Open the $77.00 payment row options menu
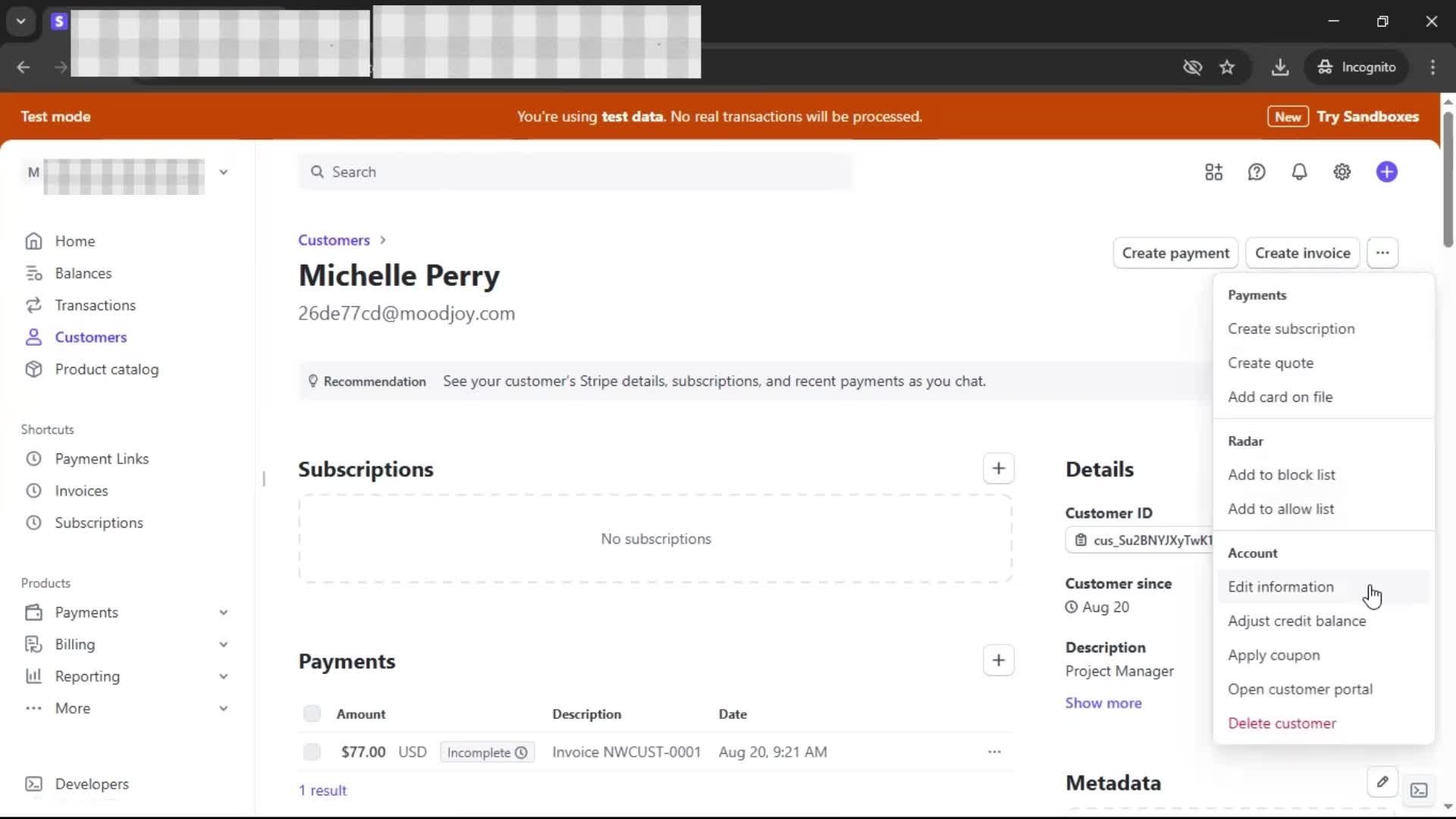The height and width of the screenshot is (819, 1456). pos(994,752)
